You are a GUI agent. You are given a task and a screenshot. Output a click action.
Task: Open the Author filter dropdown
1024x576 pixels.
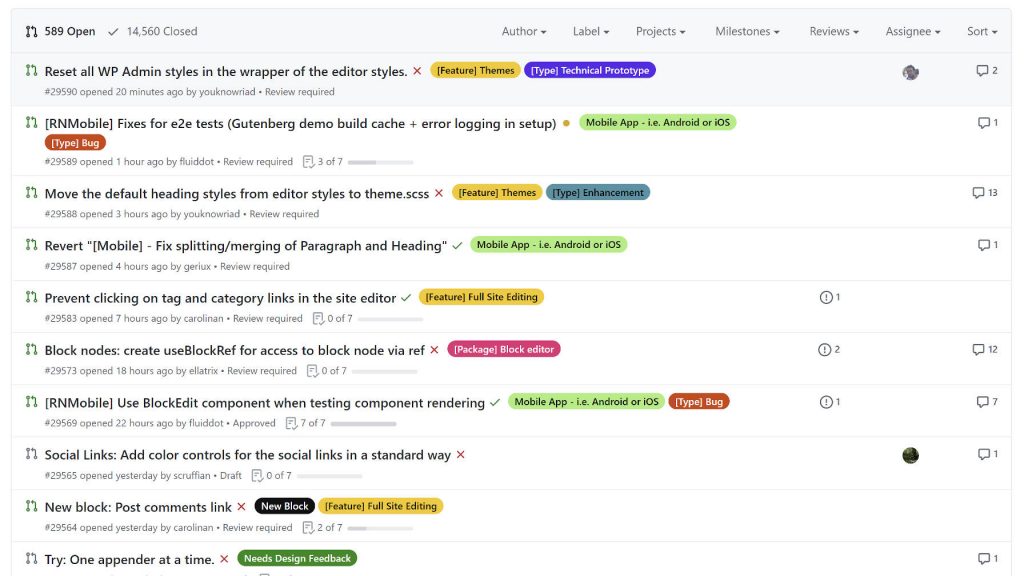[523, 32]
